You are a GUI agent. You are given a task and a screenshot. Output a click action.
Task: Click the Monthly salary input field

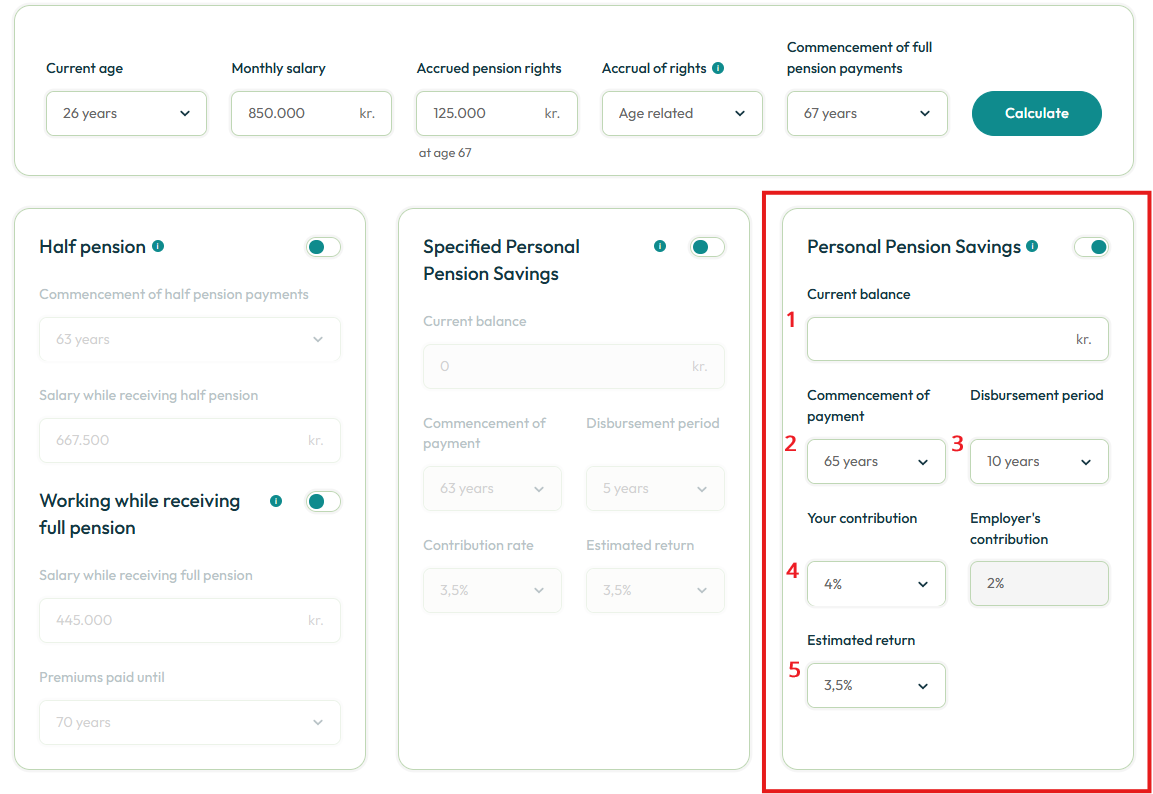click(x=311, y=113)
